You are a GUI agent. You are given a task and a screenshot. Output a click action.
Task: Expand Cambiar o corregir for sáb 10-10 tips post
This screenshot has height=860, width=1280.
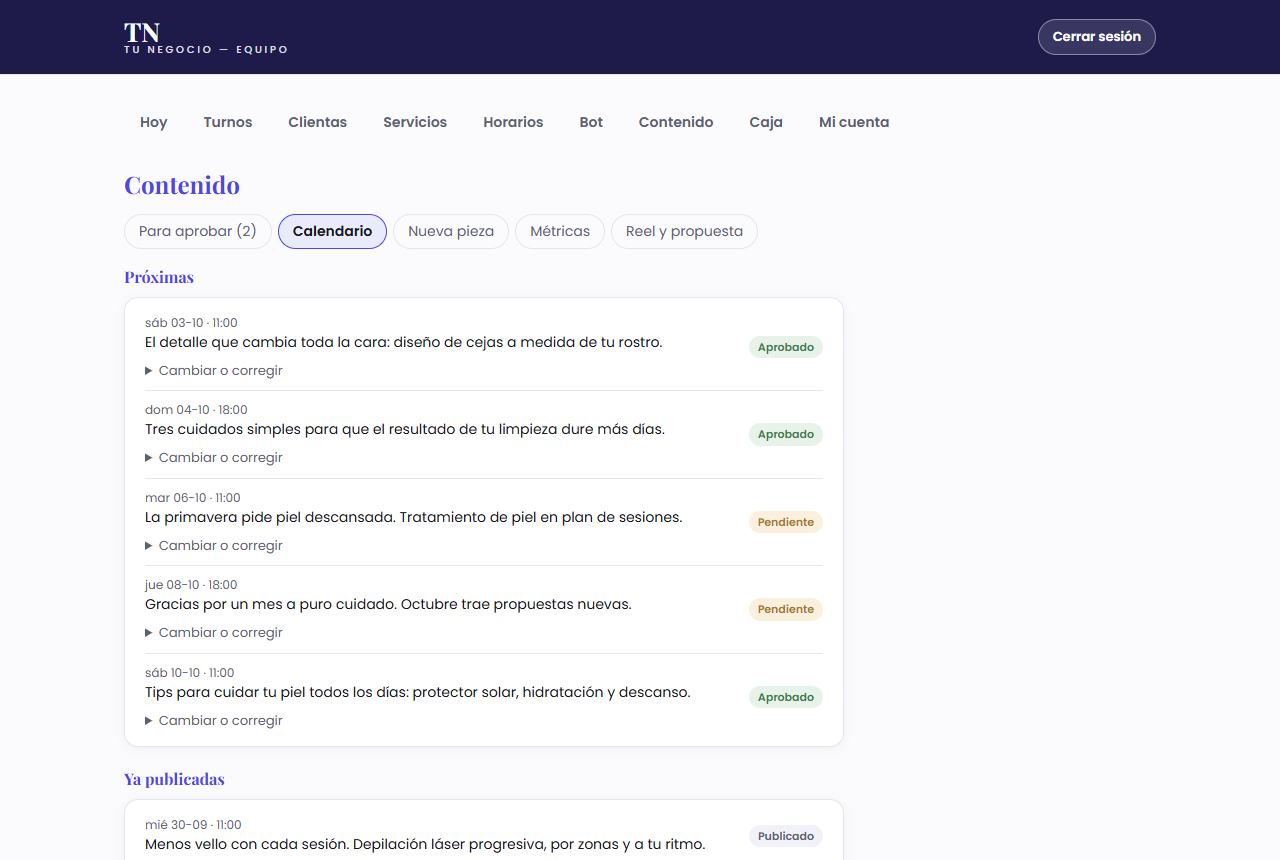[214, 720]
